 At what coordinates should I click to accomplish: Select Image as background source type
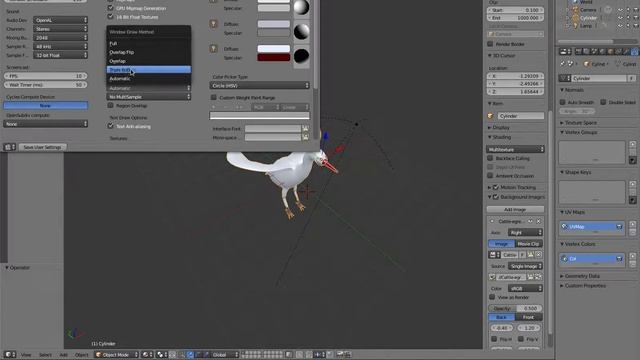pyautogui.click(x=502, y=244)
